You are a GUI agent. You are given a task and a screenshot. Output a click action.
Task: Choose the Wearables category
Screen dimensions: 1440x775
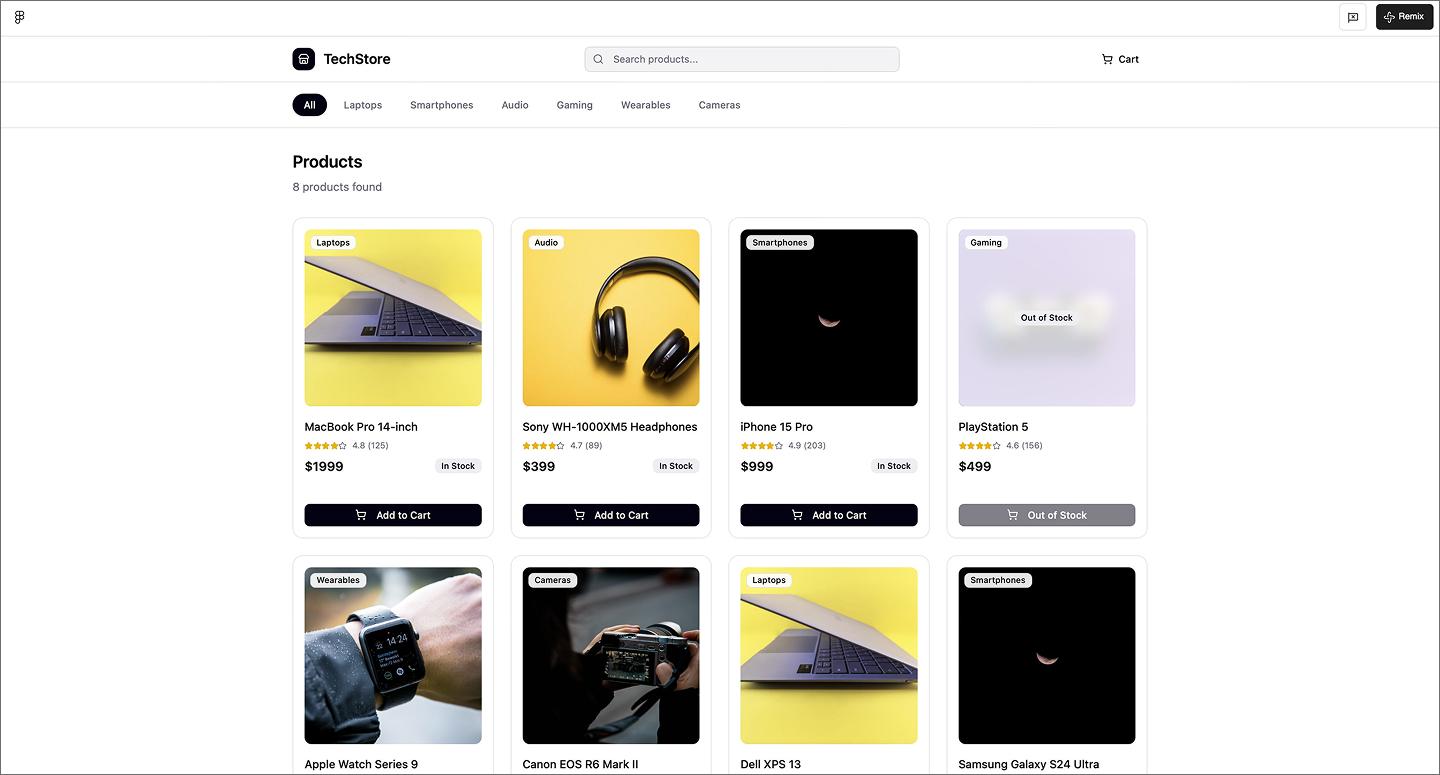tap(646, 105)
